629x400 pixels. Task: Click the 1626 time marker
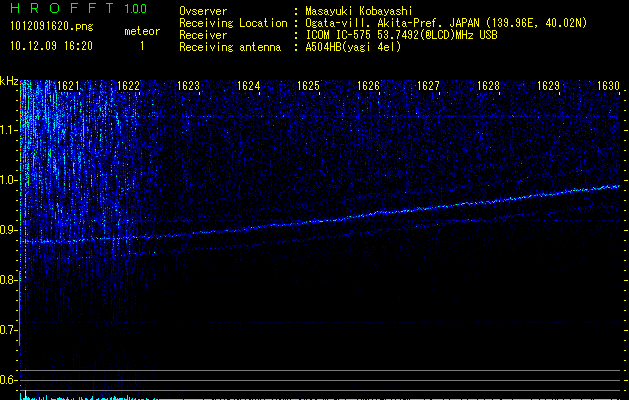point(368,86)
